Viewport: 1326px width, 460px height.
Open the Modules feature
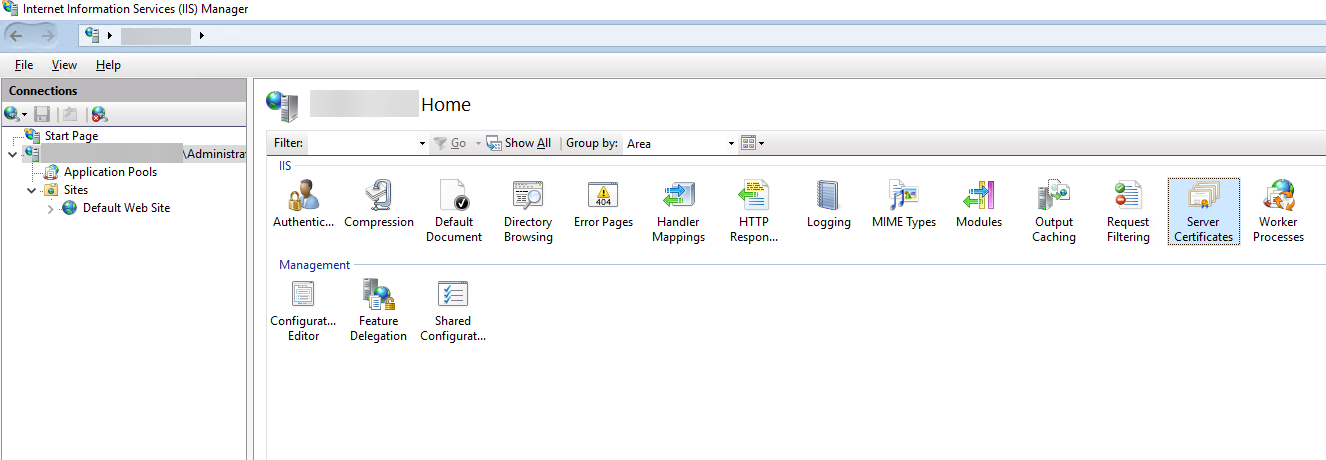978,205
